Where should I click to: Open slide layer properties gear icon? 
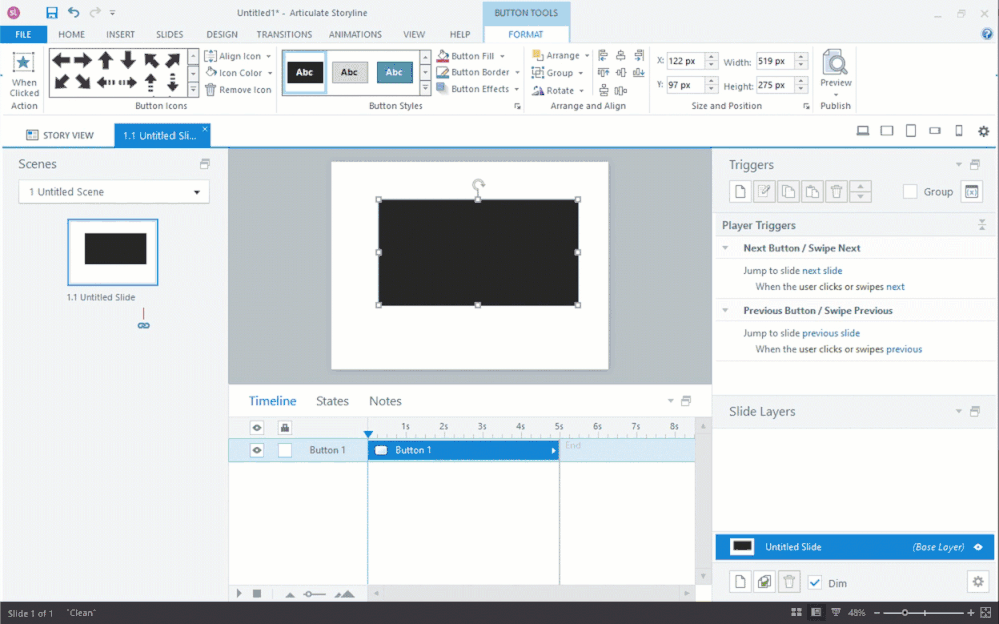coord(976,582)
